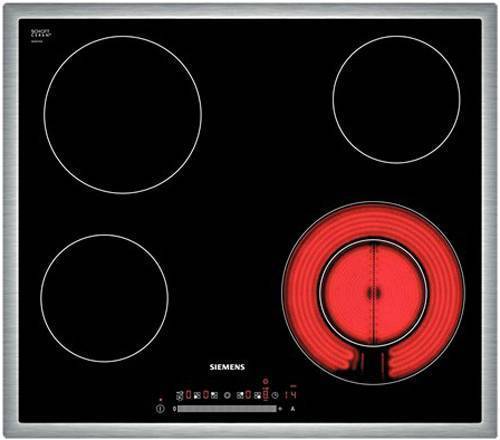Image resolution: width=500 pixels, height=440 pixels.
Task: Tap the main power on/off symbol
Action: tap(160, 409)
